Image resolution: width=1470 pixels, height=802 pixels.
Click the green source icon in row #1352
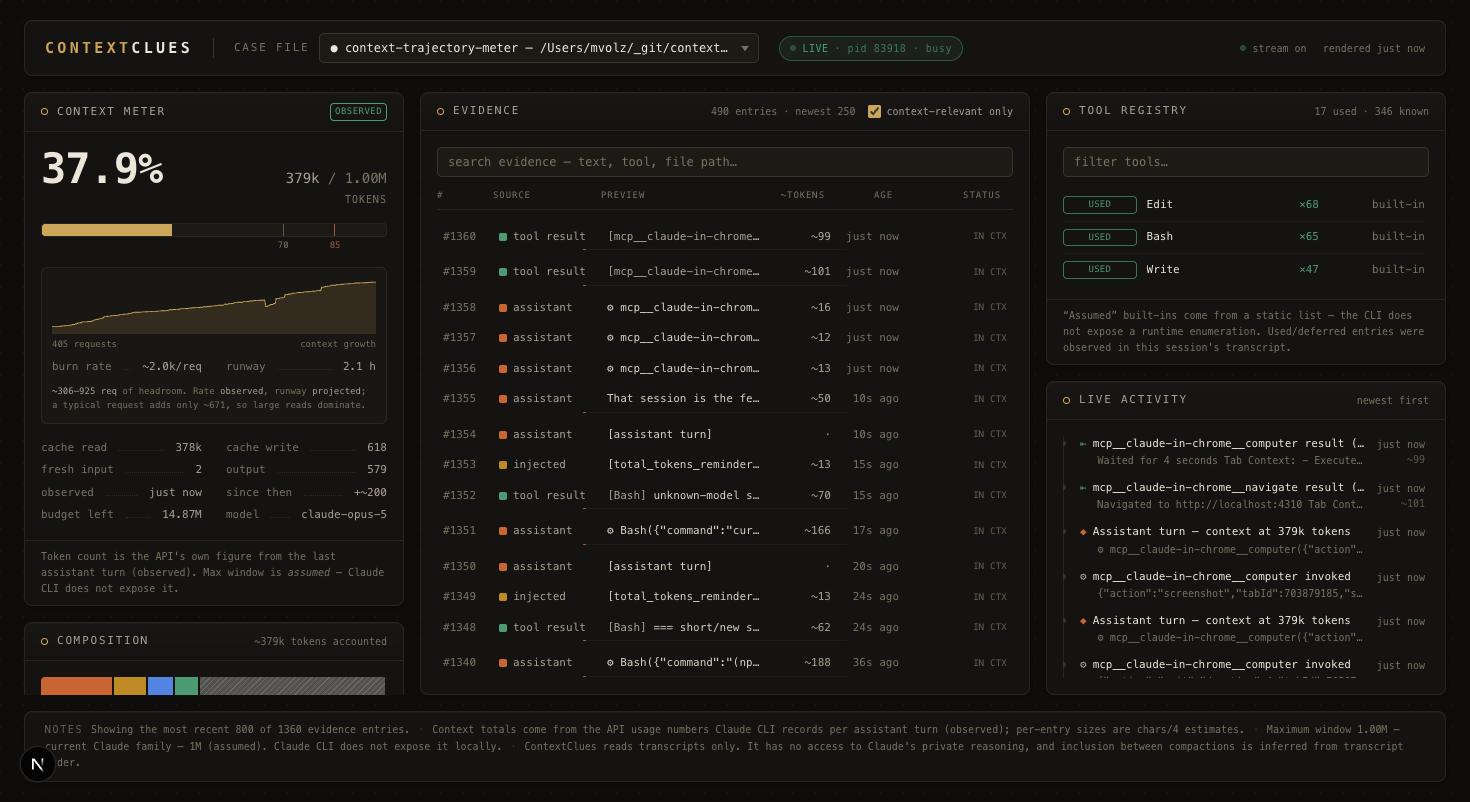[503, 496]
